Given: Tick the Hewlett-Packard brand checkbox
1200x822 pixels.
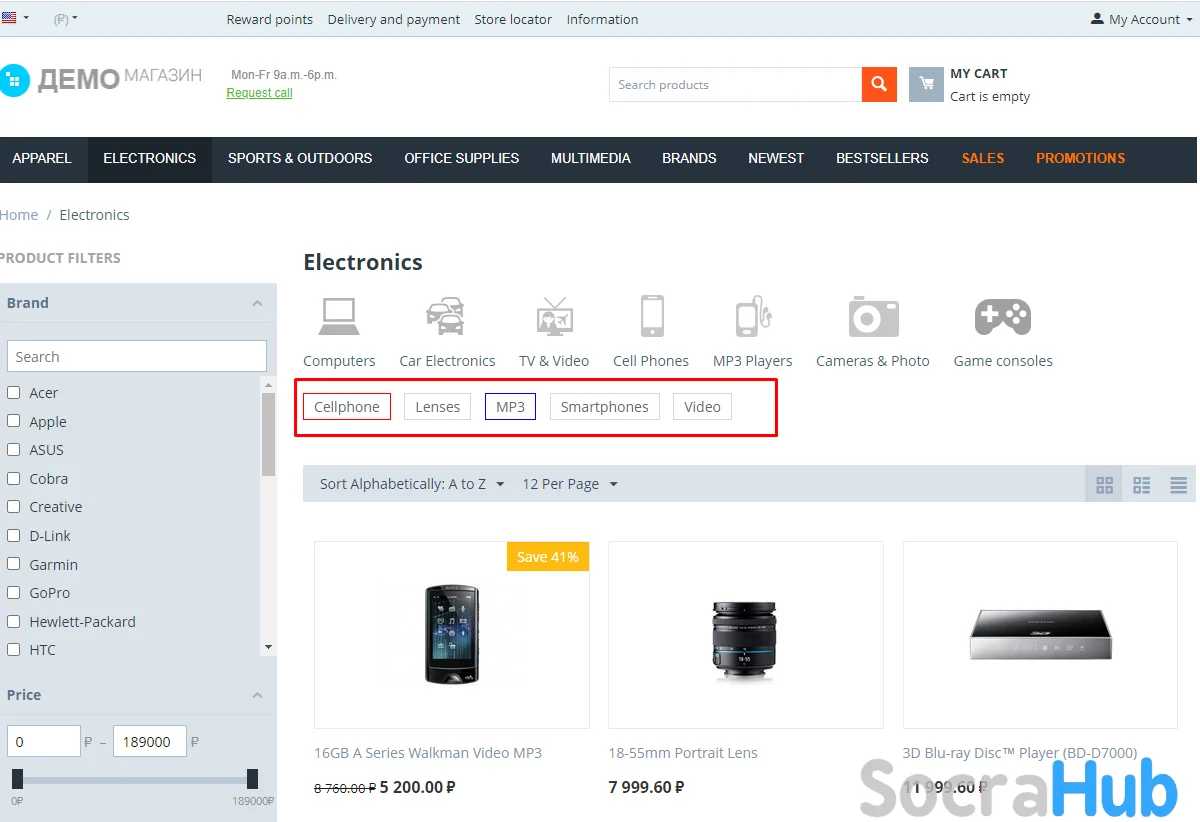Looking at the screenshot, I should [x=14, y=621].
